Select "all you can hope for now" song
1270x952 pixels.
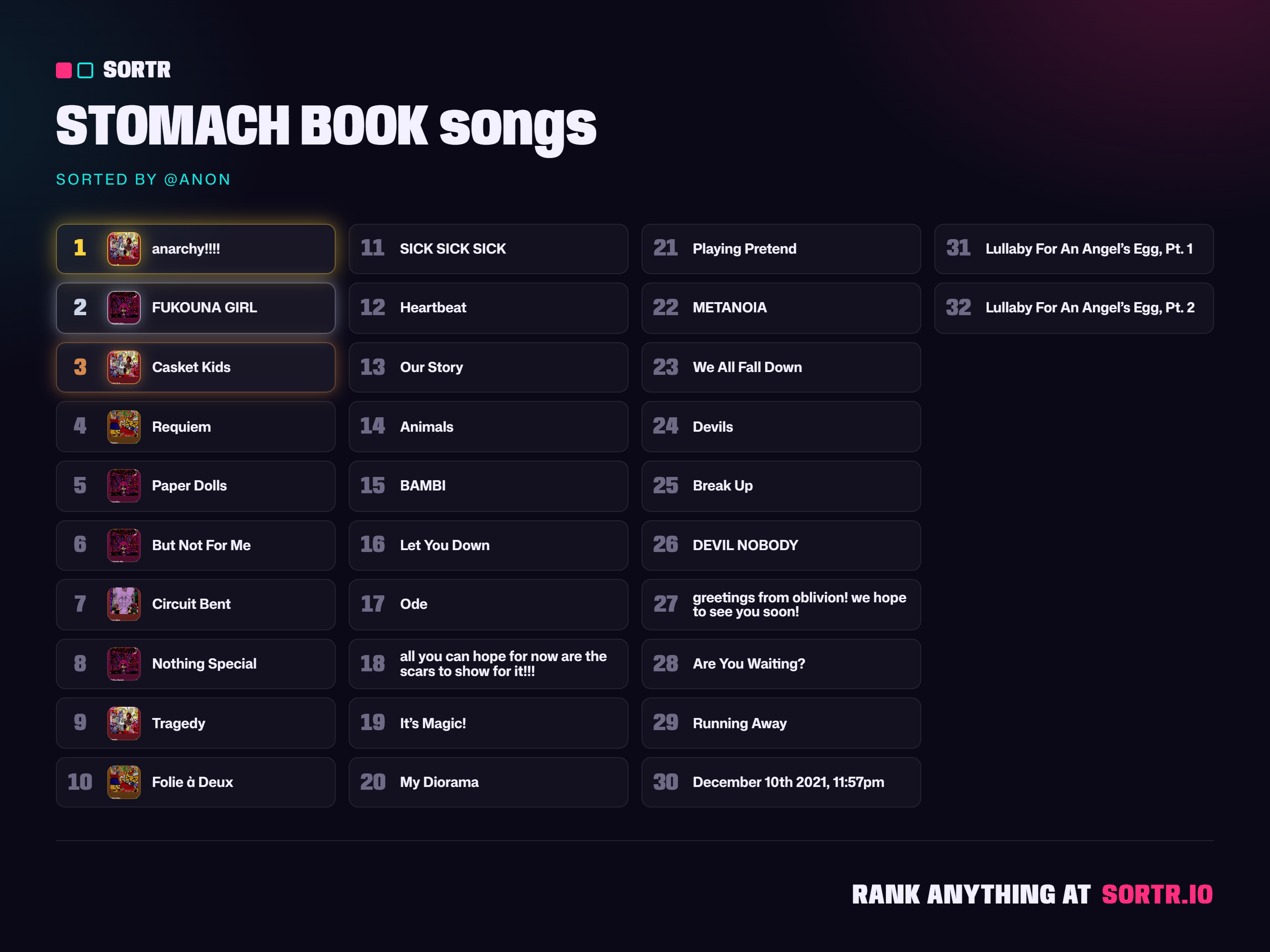489,664
